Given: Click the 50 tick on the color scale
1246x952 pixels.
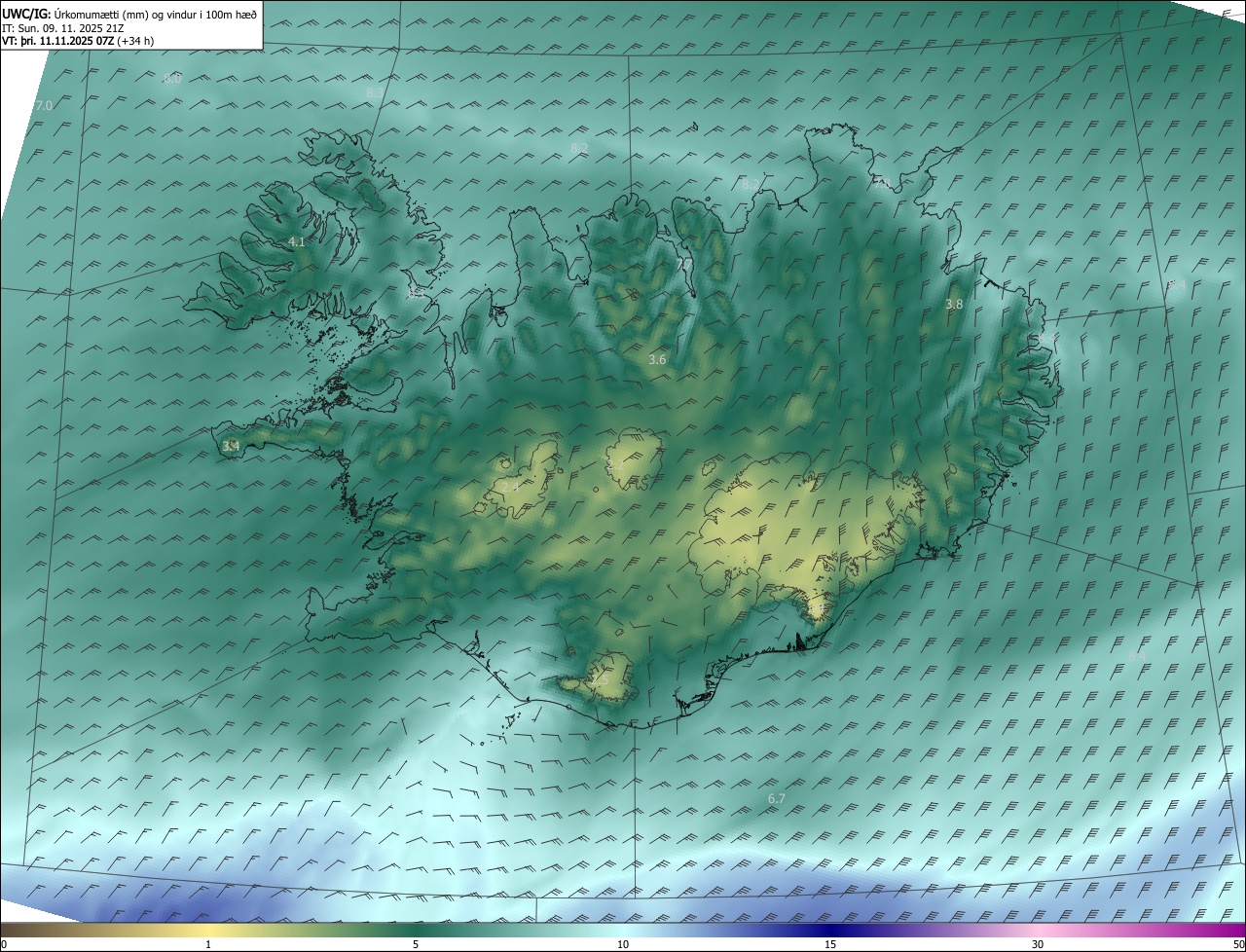Looking at the screenshot, I should [x=1238, y=945].
